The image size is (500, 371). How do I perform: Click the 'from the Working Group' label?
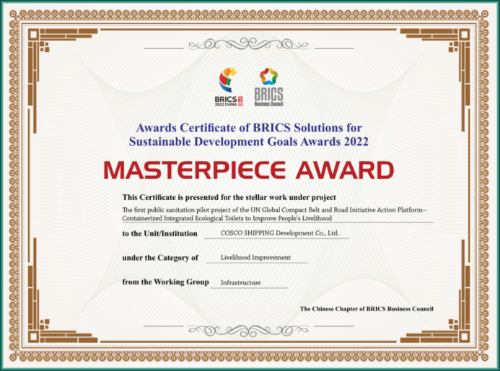coord(165,282)
